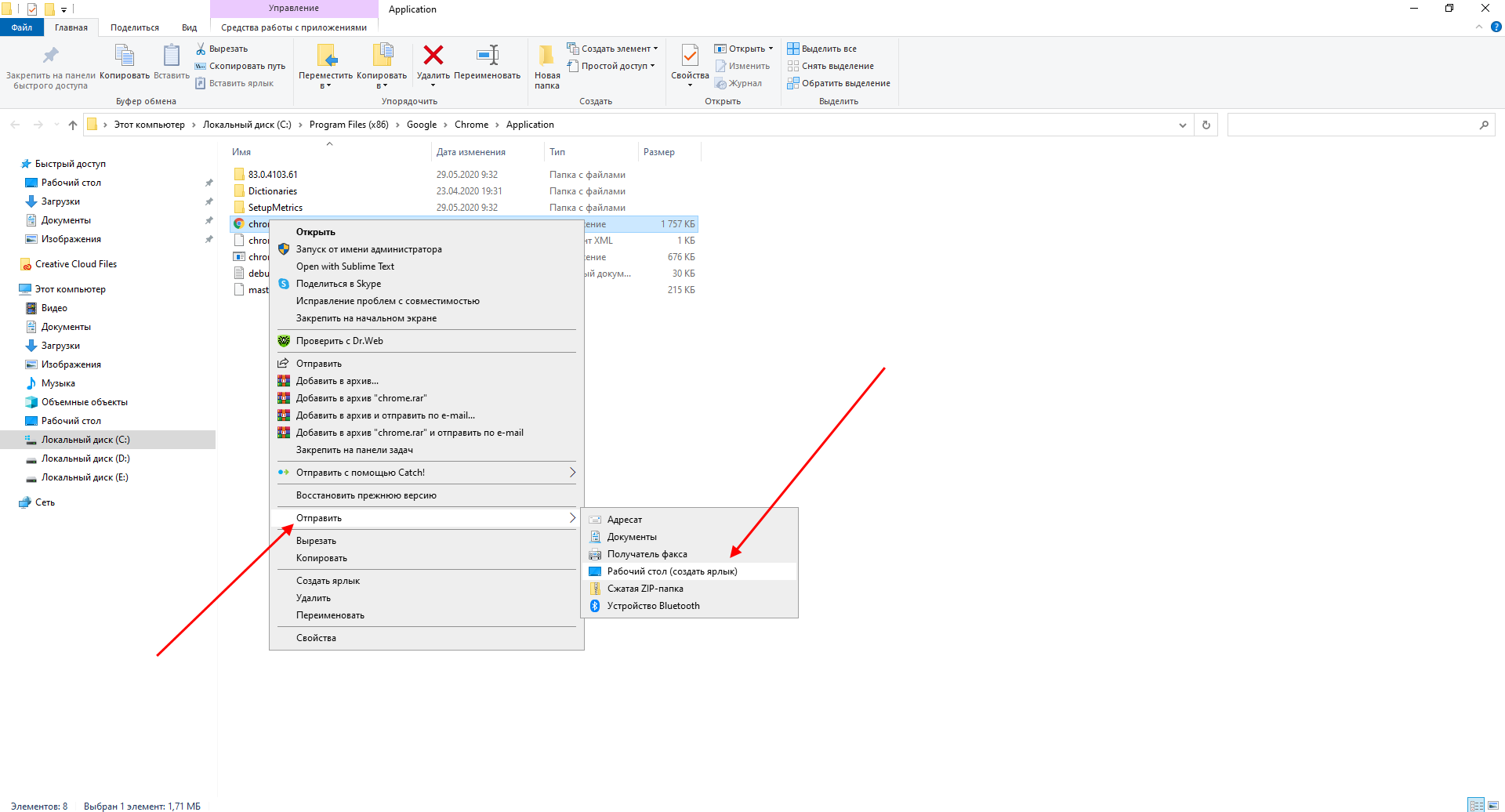Image resolution: width=1505 pixels, height=812 pixels.
Task: Select Закрепить на панели задач
Action: [x=426, y=450]
